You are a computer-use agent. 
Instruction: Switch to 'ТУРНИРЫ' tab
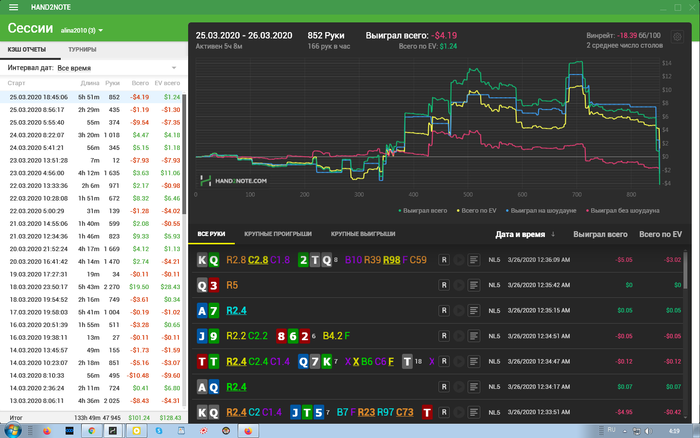[82, 50]
